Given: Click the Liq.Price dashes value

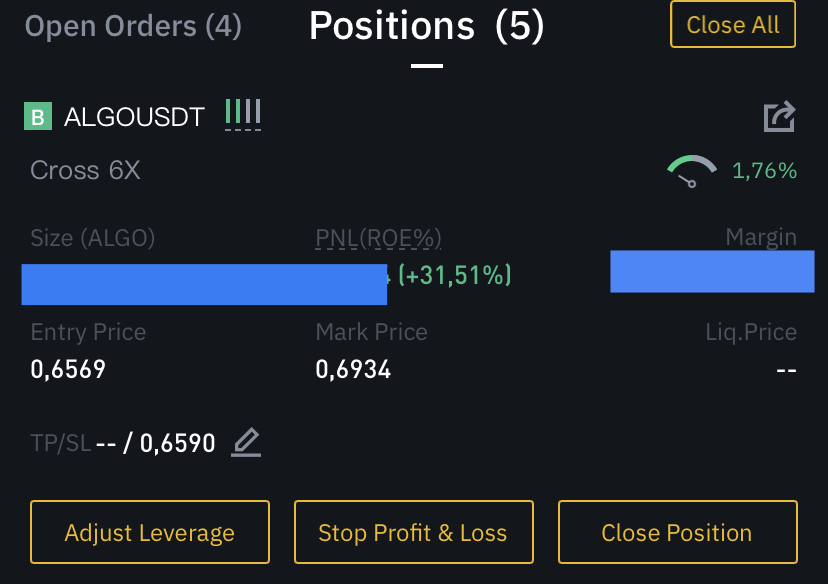Looking at the screenshot, I should [x=786, y=370].
